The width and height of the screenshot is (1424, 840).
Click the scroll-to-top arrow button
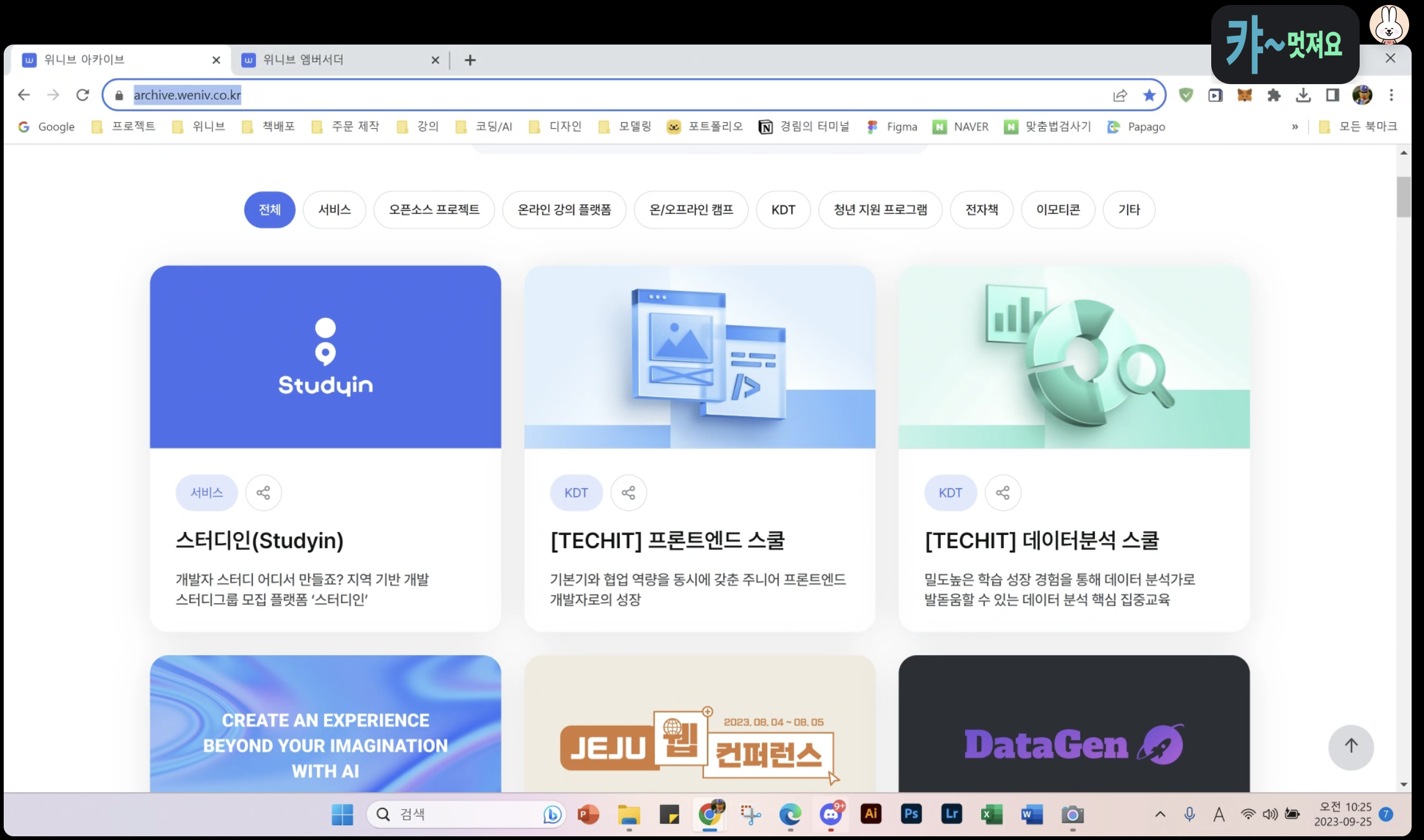(x=1351, y=747)
